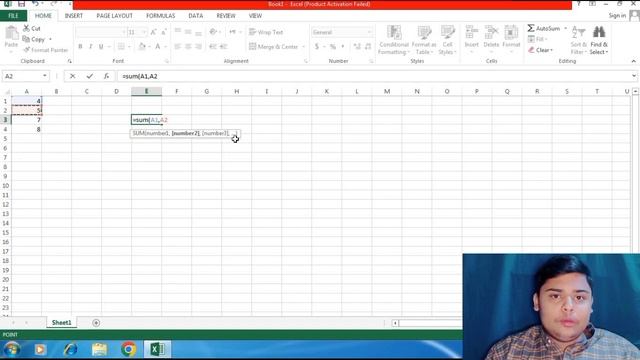Toggle Bold formatting
The height and width of the screenshot is (360, 640).
pos(80,47)
